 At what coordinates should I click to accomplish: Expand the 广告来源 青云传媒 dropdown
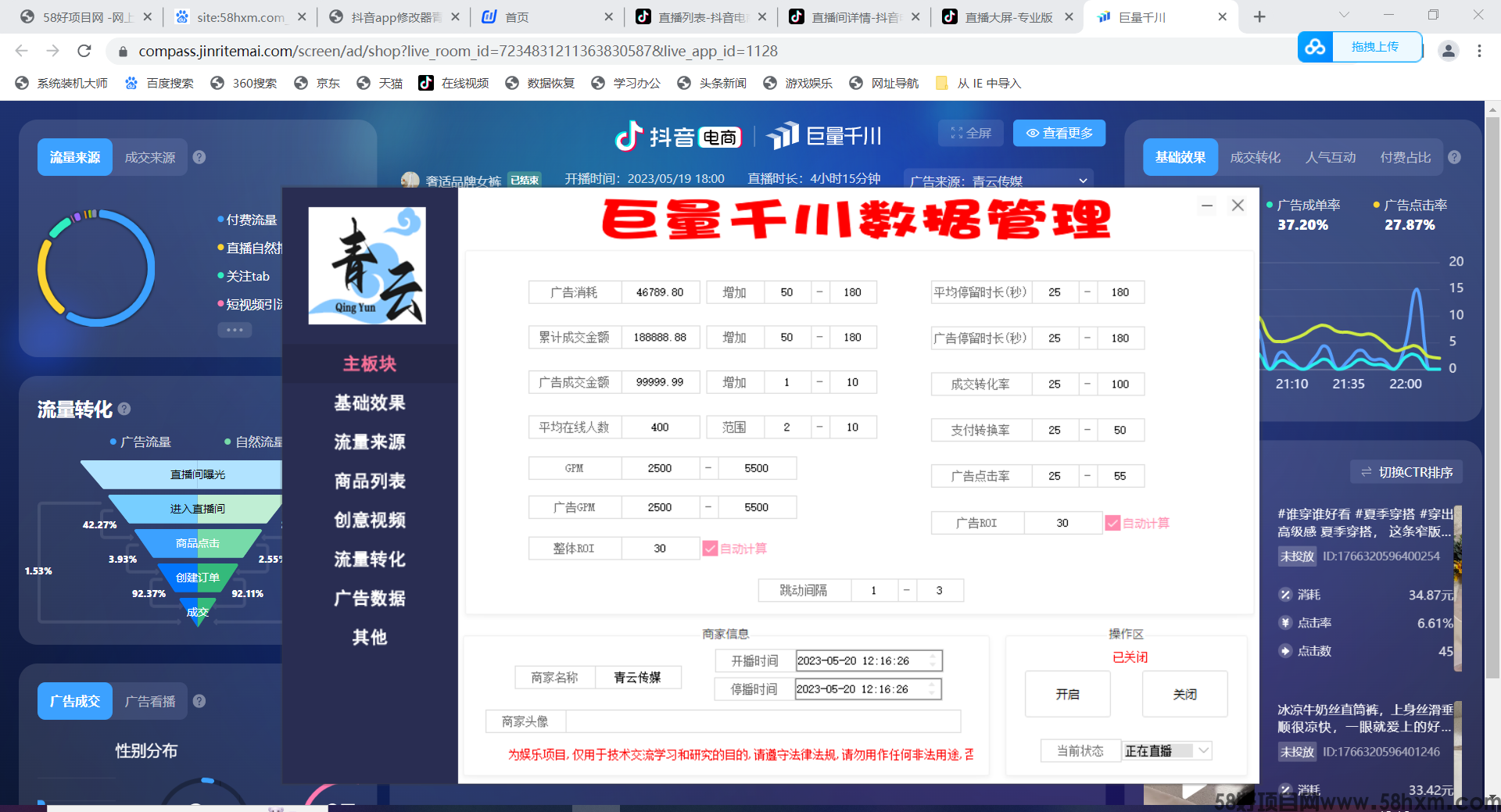[x=998, y=181]
